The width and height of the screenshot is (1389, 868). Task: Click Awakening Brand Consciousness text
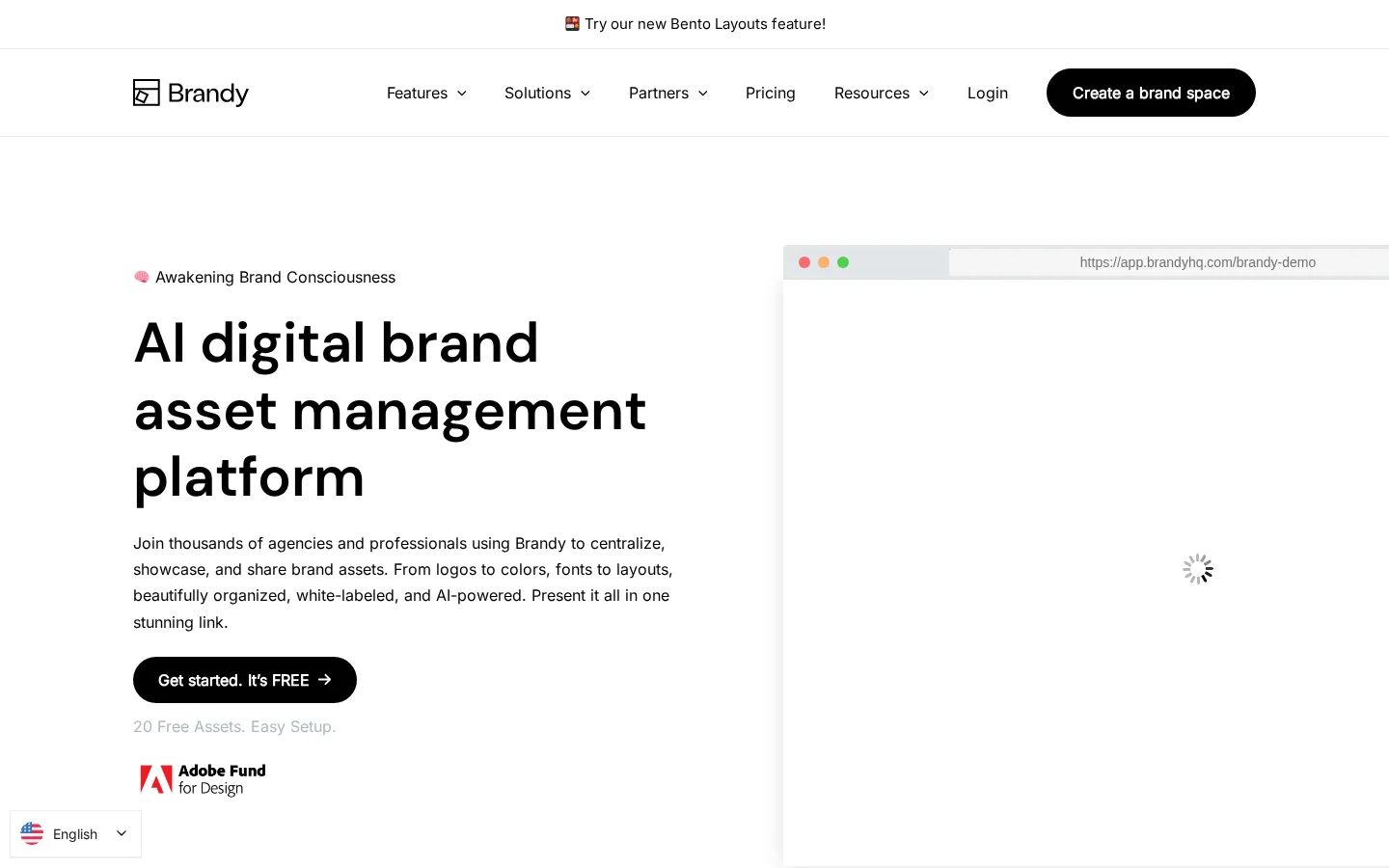click(x=275, y=277)
